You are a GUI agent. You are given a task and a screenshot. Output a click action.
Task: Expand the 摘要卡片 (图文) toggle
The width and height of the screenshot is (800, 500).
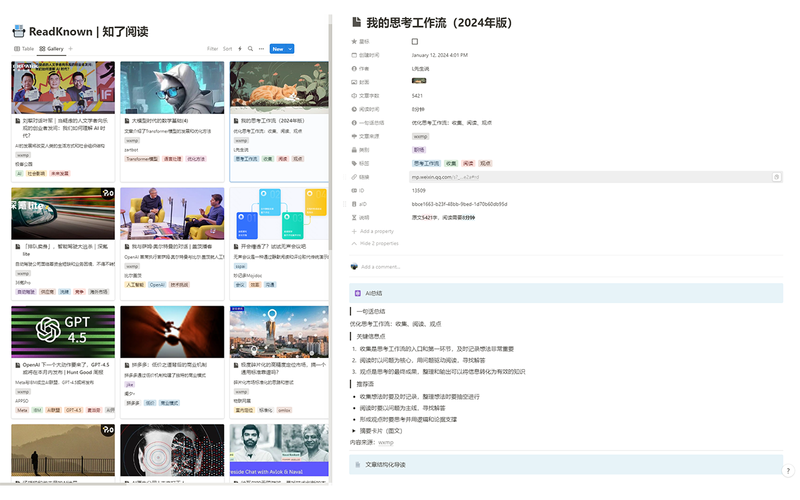tap(354, 431)
